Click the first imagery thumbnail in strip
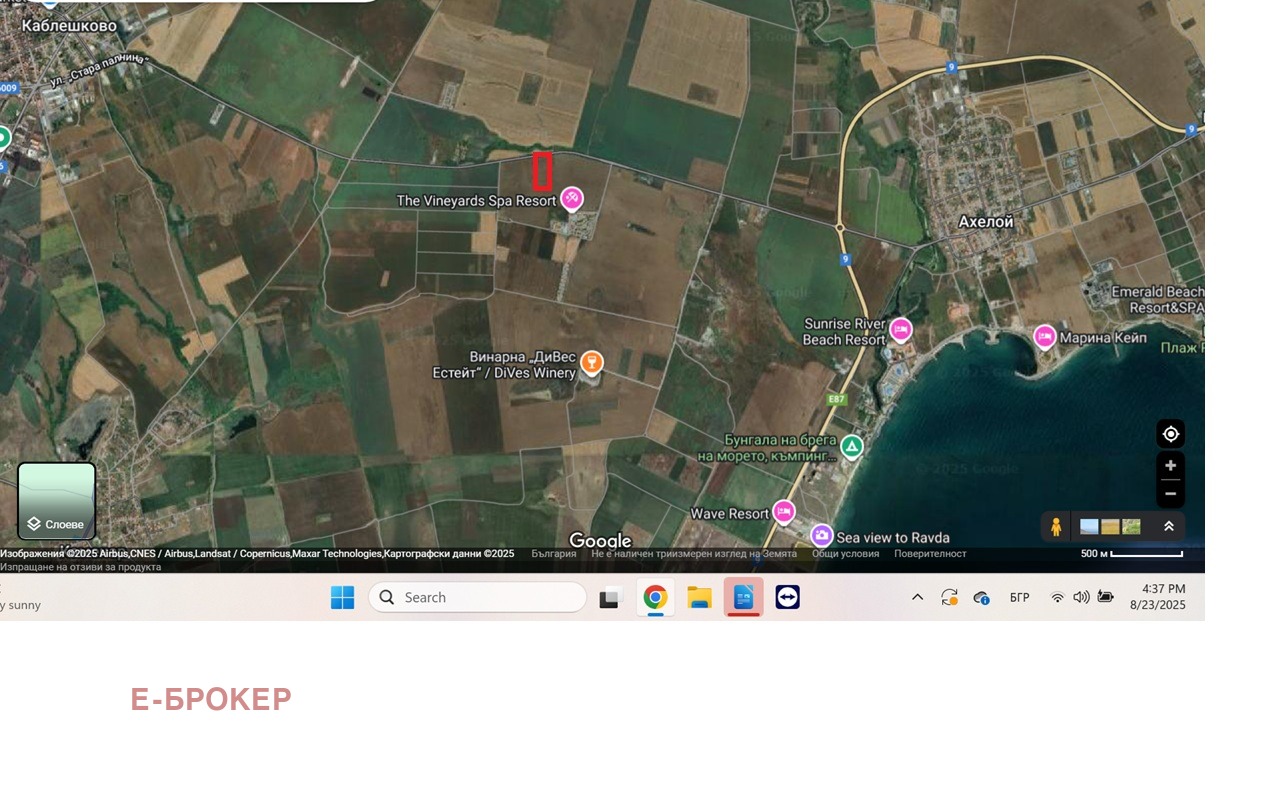Viewport: 1280px width, 800px height. tap(1089, 526)
